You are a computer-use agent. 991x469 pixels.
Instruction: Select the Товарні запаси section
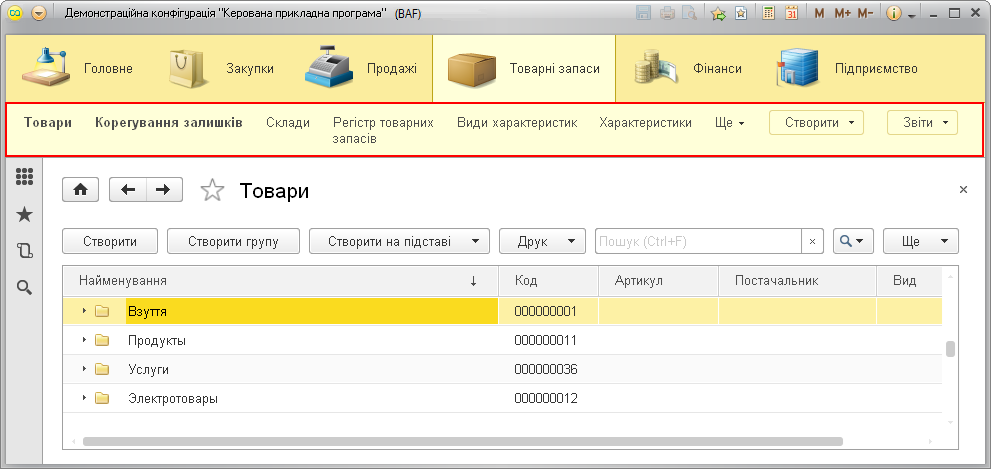tap(524, 68)
